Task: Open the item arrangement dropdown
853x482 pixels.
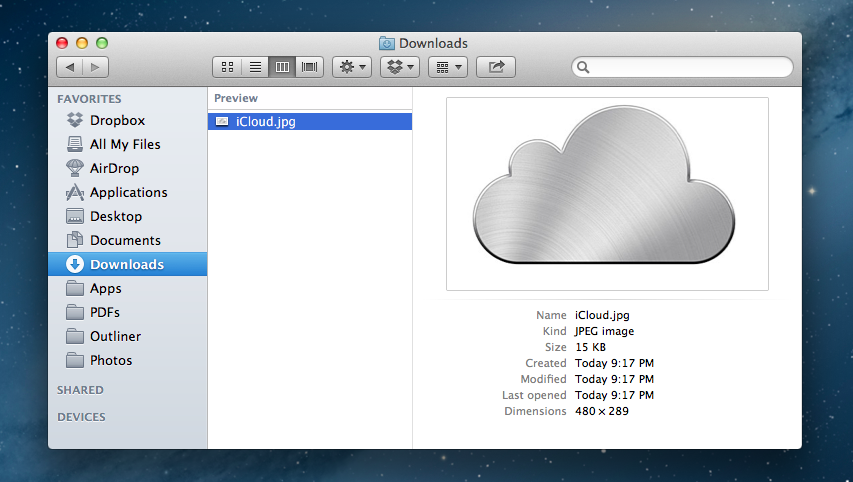Action: (x=448, y=67)
